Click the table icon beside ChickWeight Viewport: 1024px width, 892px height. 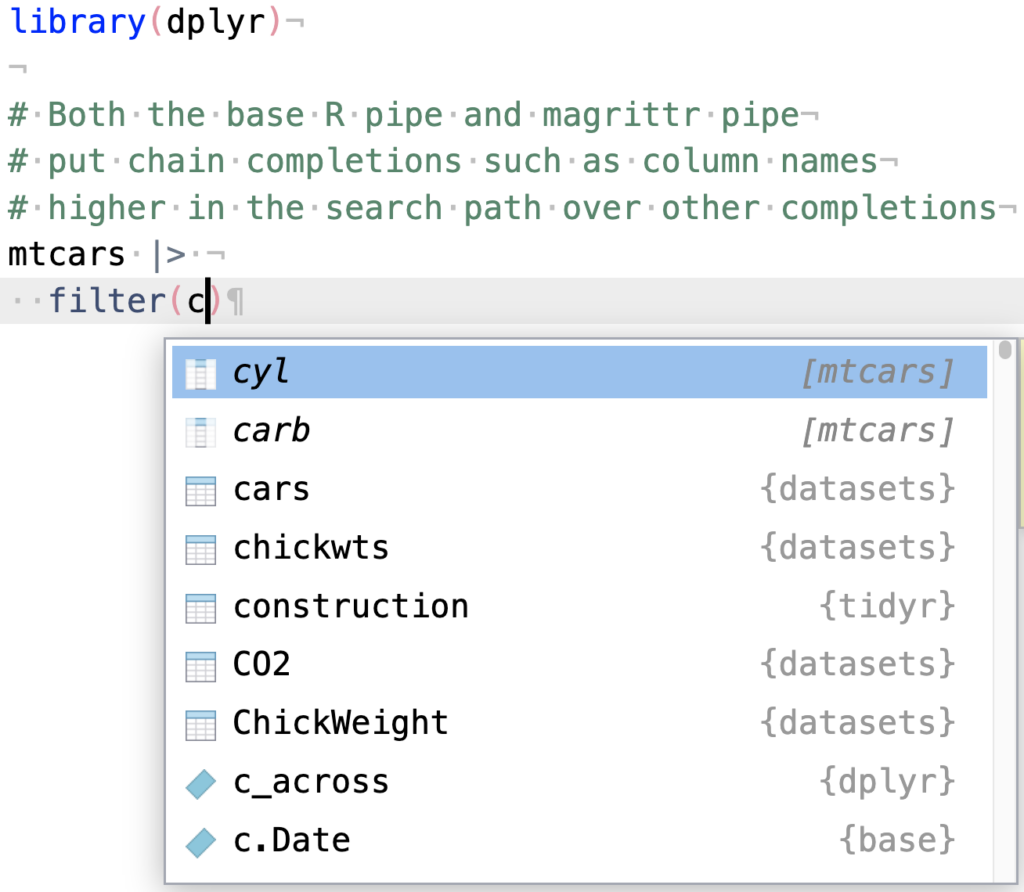coord(200,722)
